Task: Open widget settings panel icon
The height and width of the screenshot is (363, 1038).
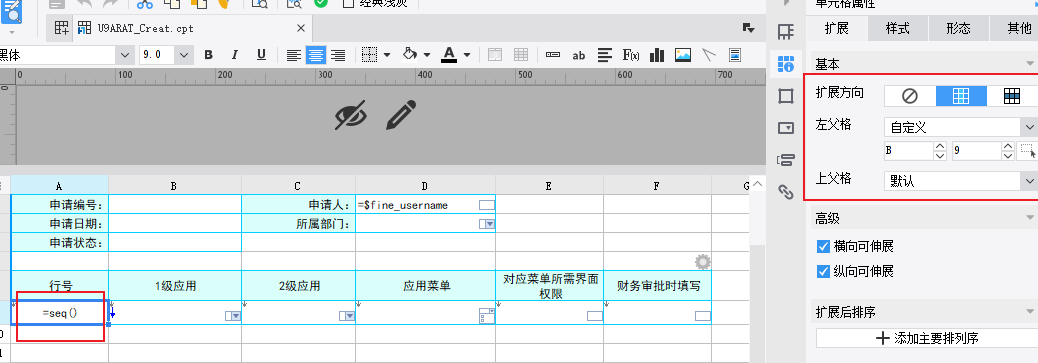Action: pyautogui.click(x=786, y=128)
